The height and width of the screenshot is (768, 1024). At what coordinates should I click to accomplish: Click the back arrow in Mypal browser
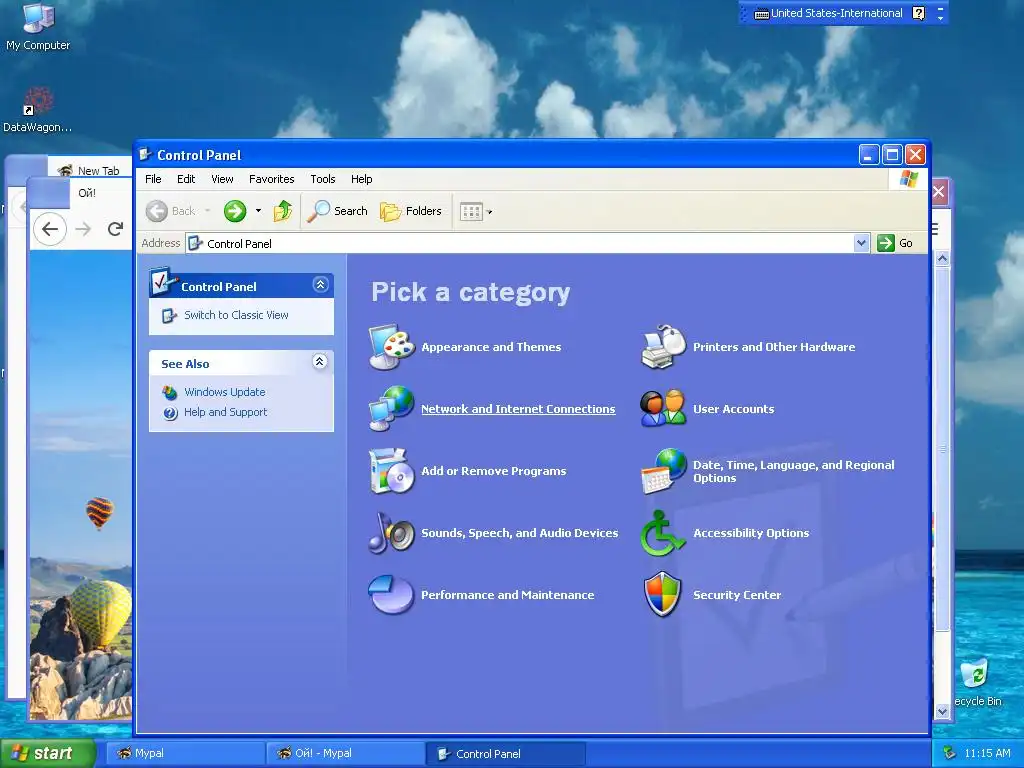click(x=50, y=229)
